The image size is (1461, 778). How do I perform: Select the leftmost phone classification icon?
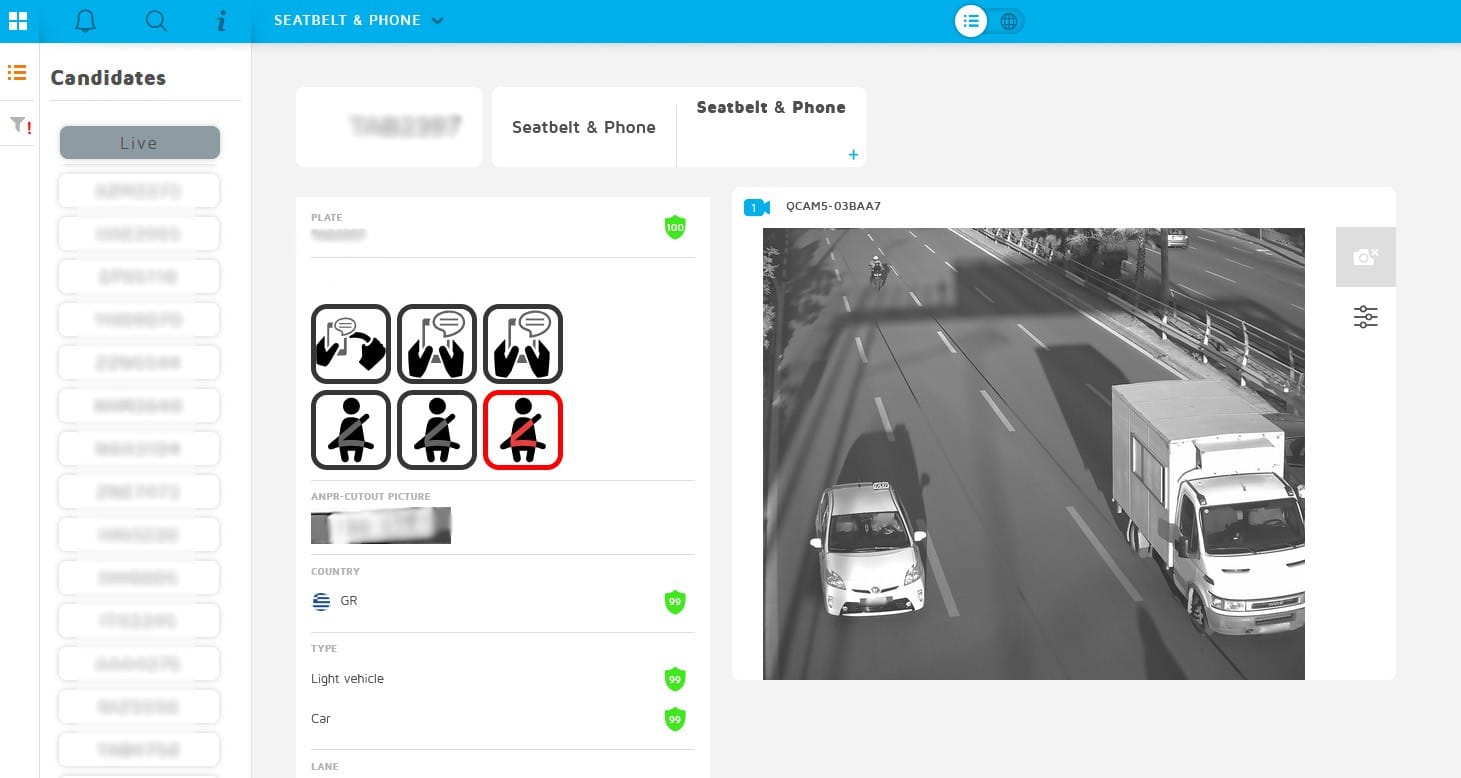pos(351,343)
